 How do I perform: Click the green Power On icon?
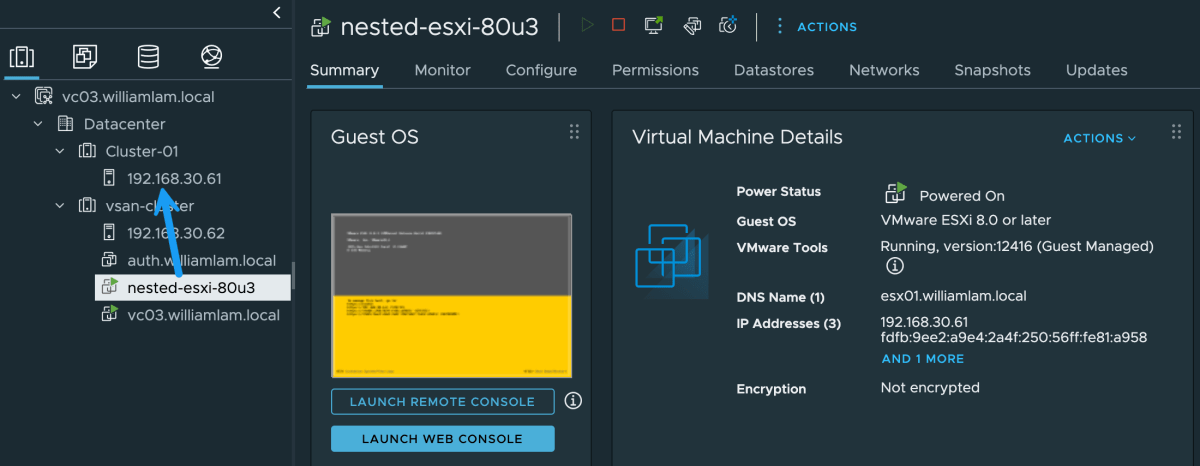click(x=587, y=25)
